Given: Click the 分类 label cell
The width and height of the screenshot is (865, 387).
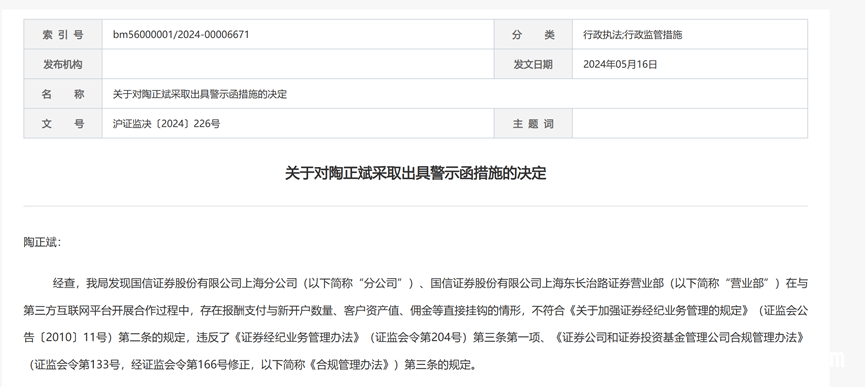Looking at the screenshot, I should click(533, 34).
